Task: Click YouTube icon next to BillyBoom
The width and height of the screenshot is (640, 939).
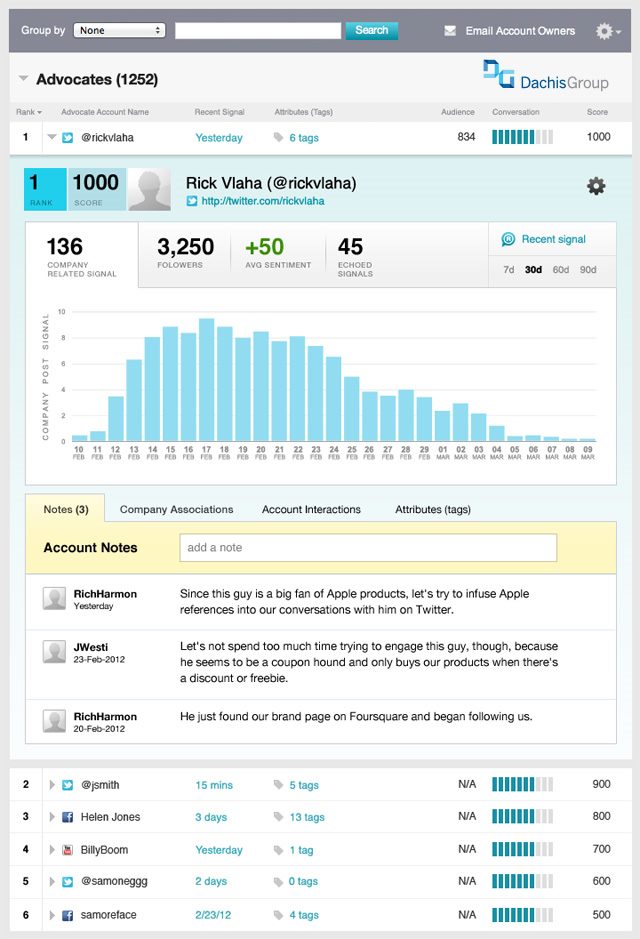Action: pos(68,850)
